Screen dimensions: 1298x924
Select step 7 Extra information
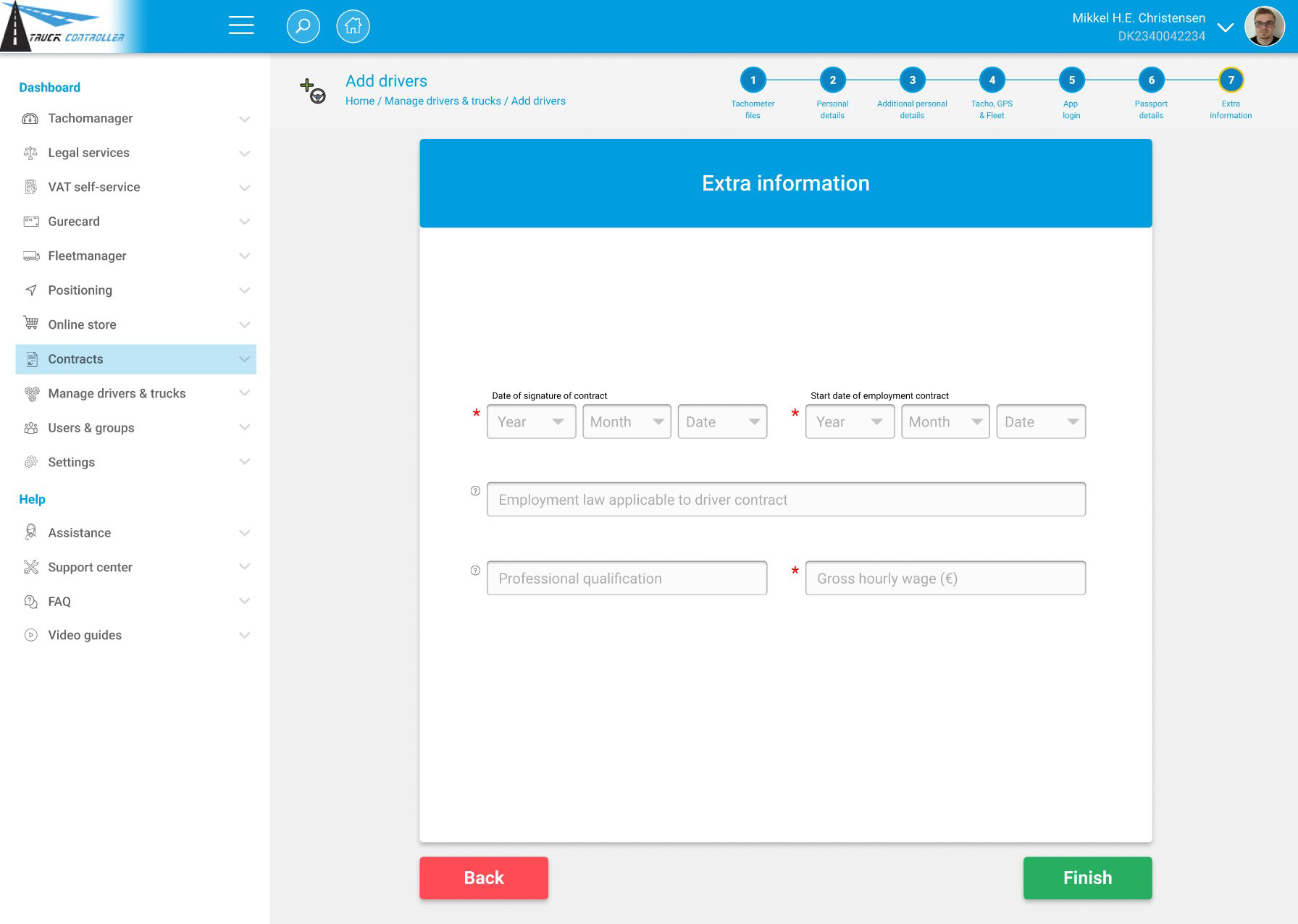coord(1231,80)
